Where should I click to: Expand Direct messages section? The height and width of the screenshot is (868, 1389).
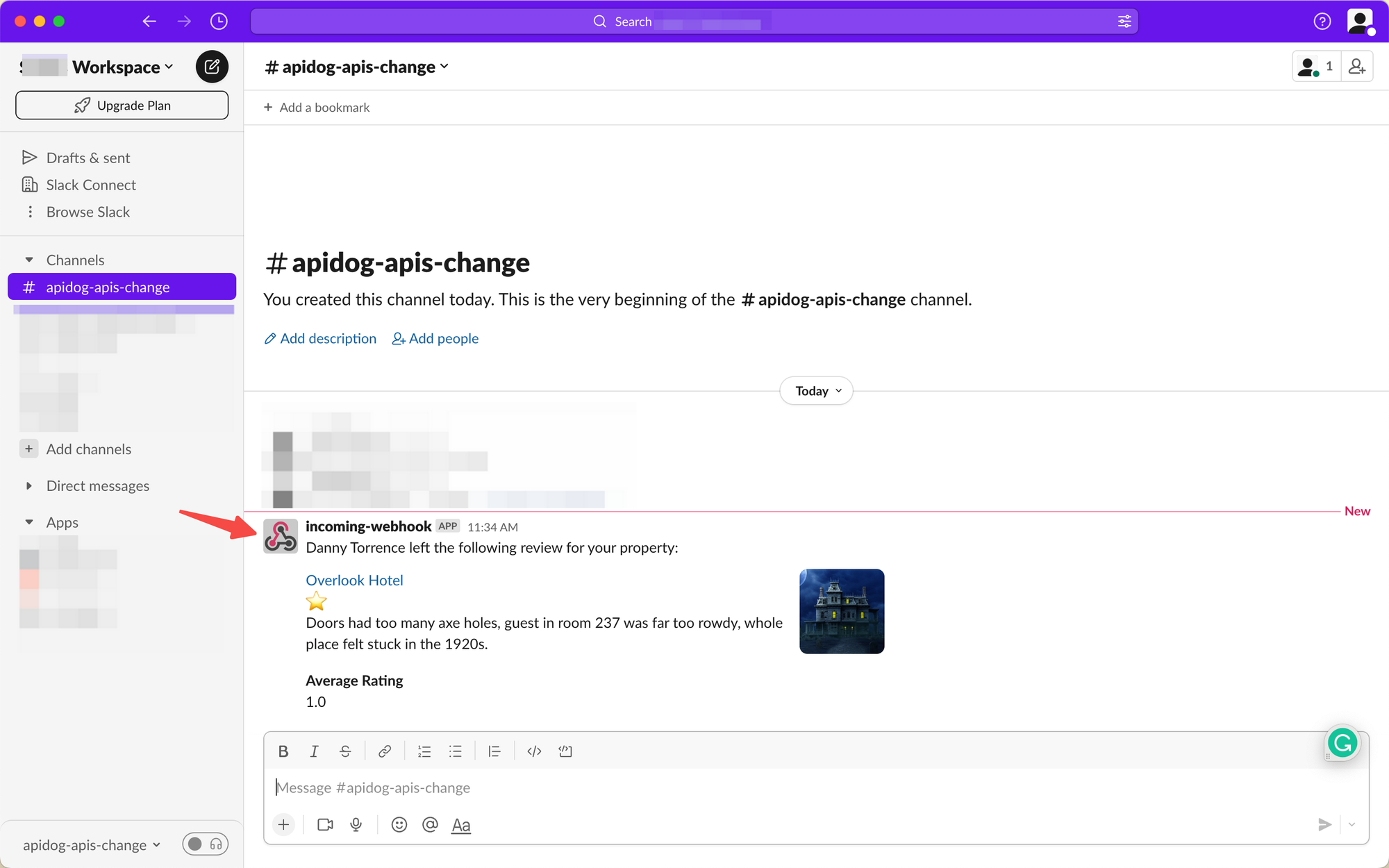pos(29,485)
